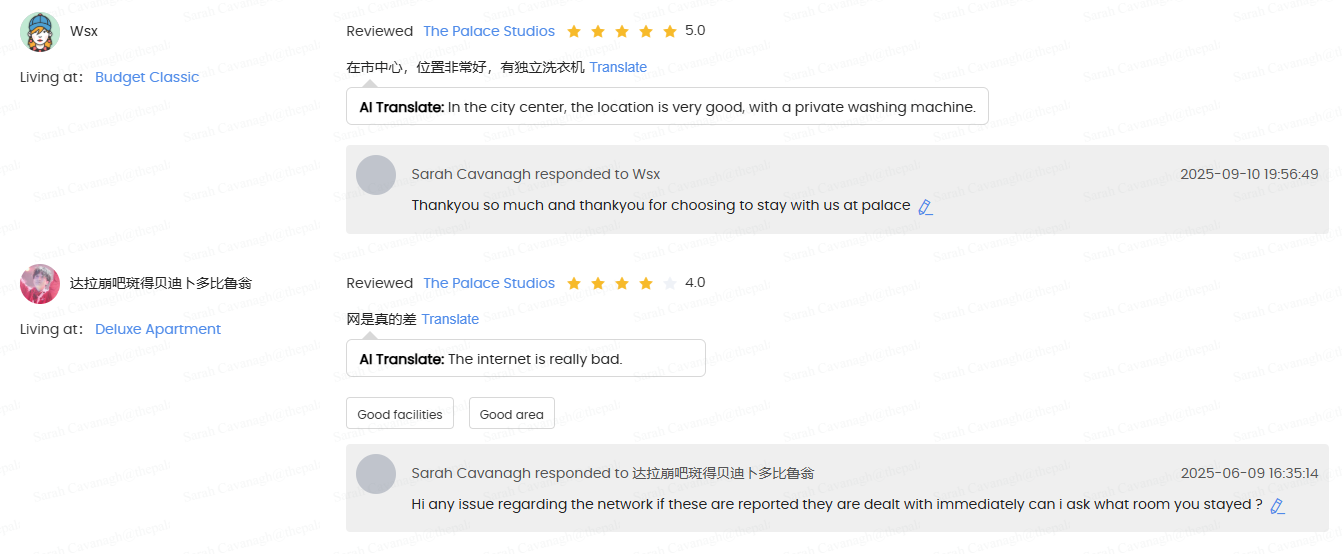1342x554 pixels.
Task: Edit the reply about the network issue
Action: click(1277, 506)
